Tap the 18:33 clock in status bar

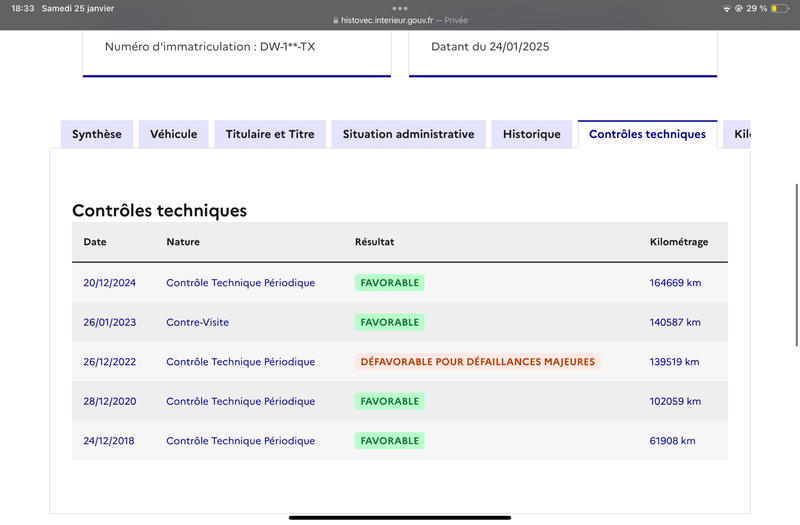(x=23, y=9)
